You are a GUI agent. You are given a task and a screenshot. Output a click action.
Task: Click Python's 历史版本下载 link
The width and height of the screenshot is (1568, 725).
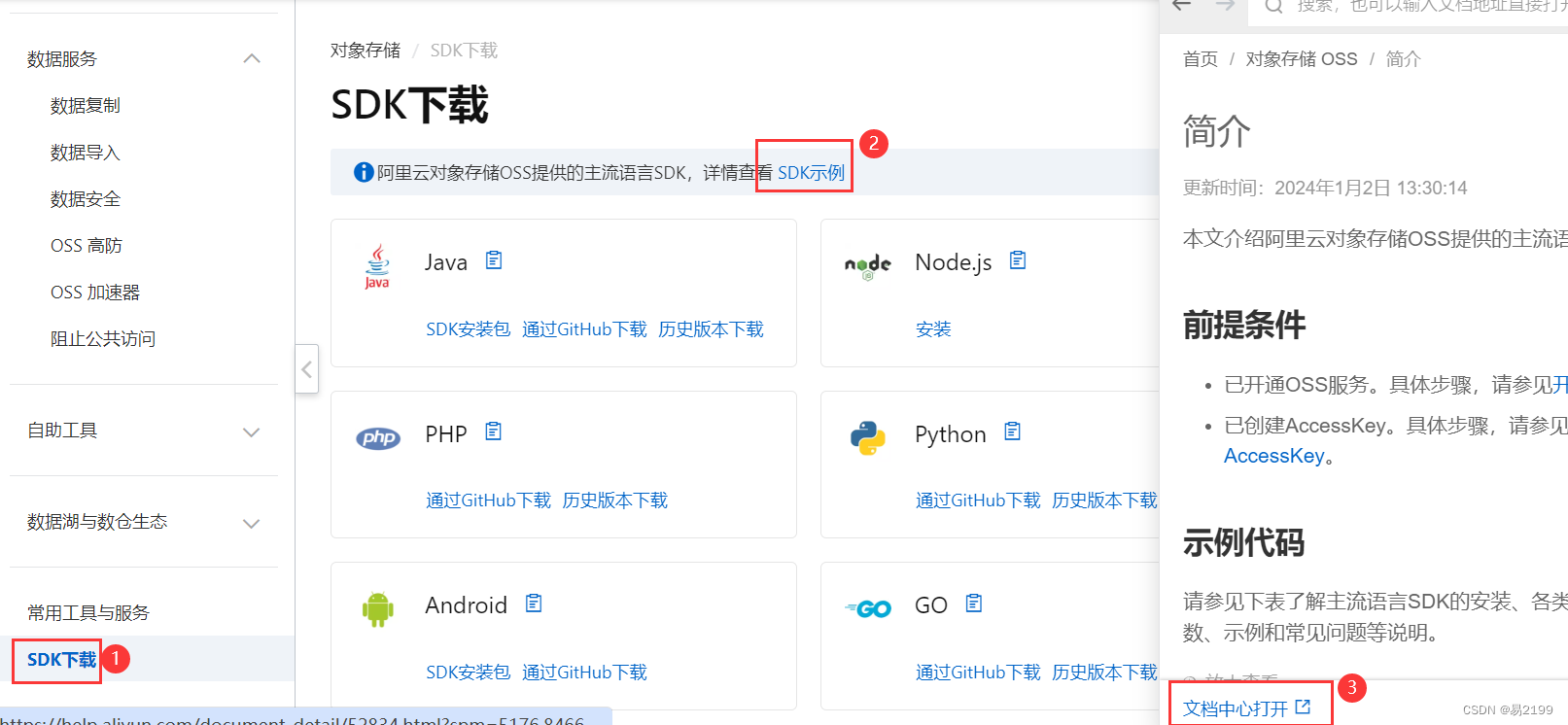(1104, 501)
